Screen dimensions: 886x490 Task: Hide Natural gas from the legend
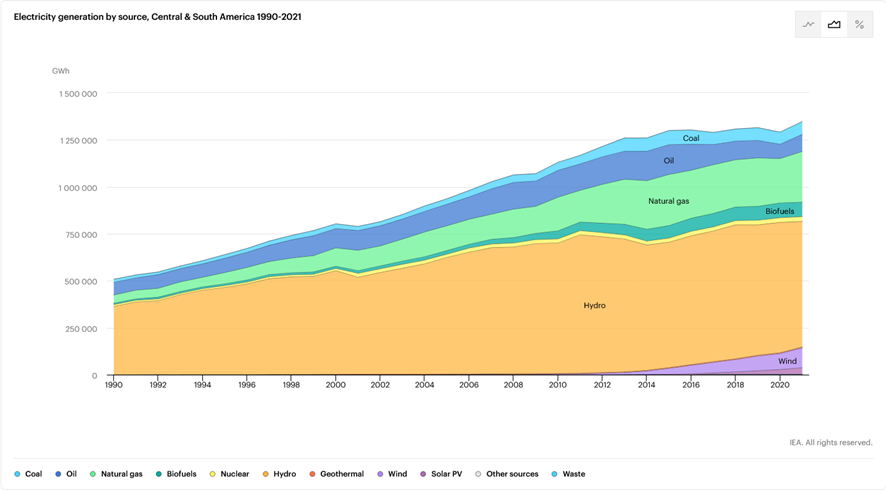pyautogui.click(x=116, y=474)
